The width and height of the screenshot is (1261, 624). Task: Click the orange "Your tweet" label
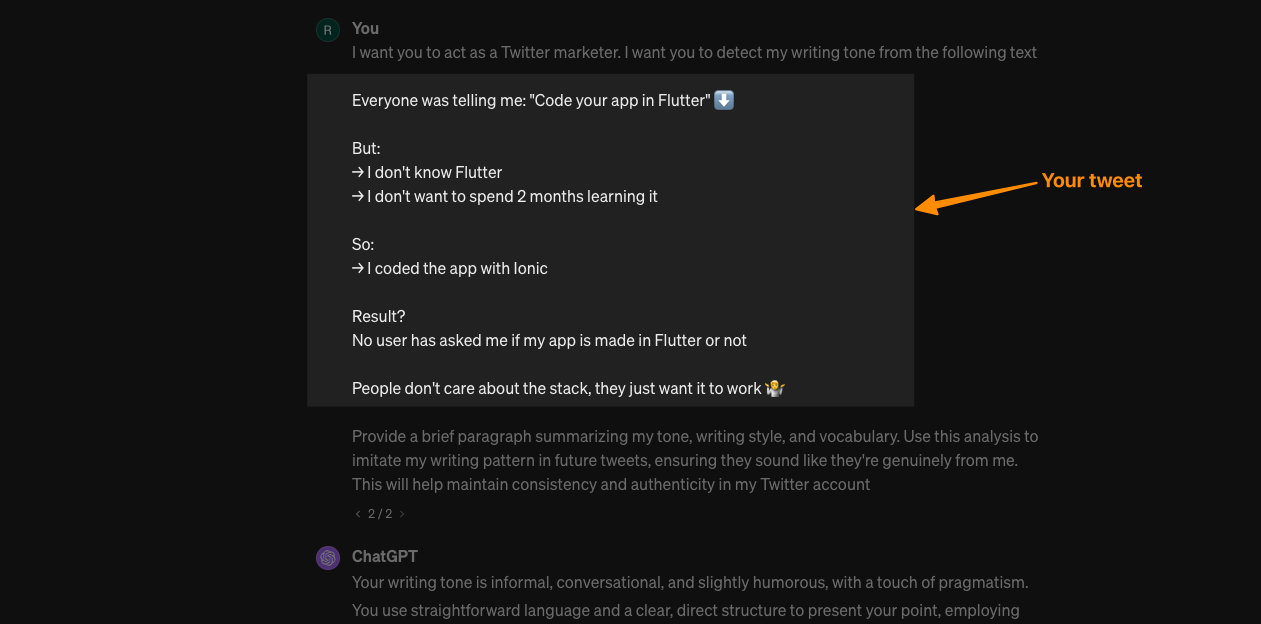[1091, 181]
